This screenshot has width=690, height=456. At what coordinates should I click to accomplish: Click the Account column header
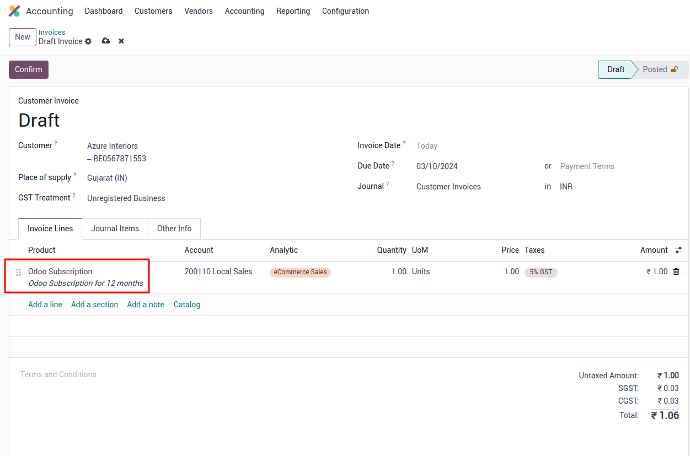coord(198,250)
